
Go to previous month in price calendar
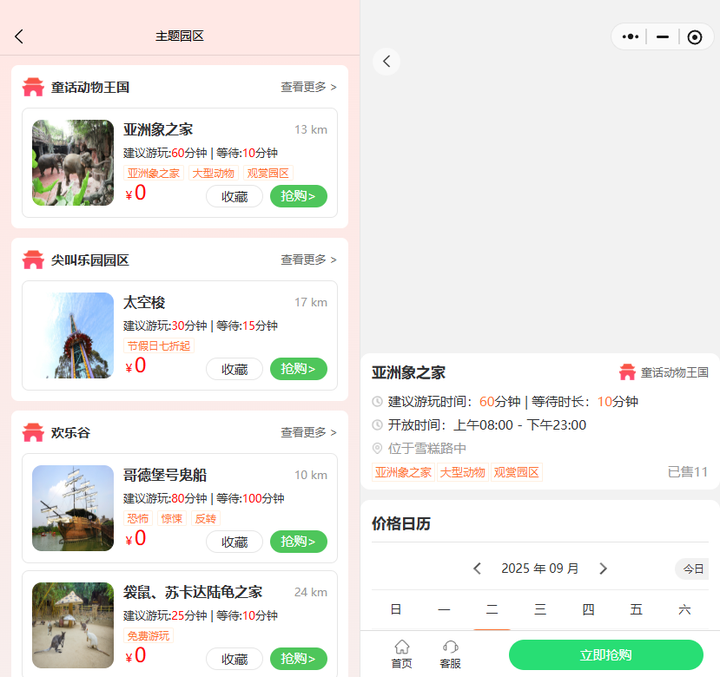(x=477, y=569)
